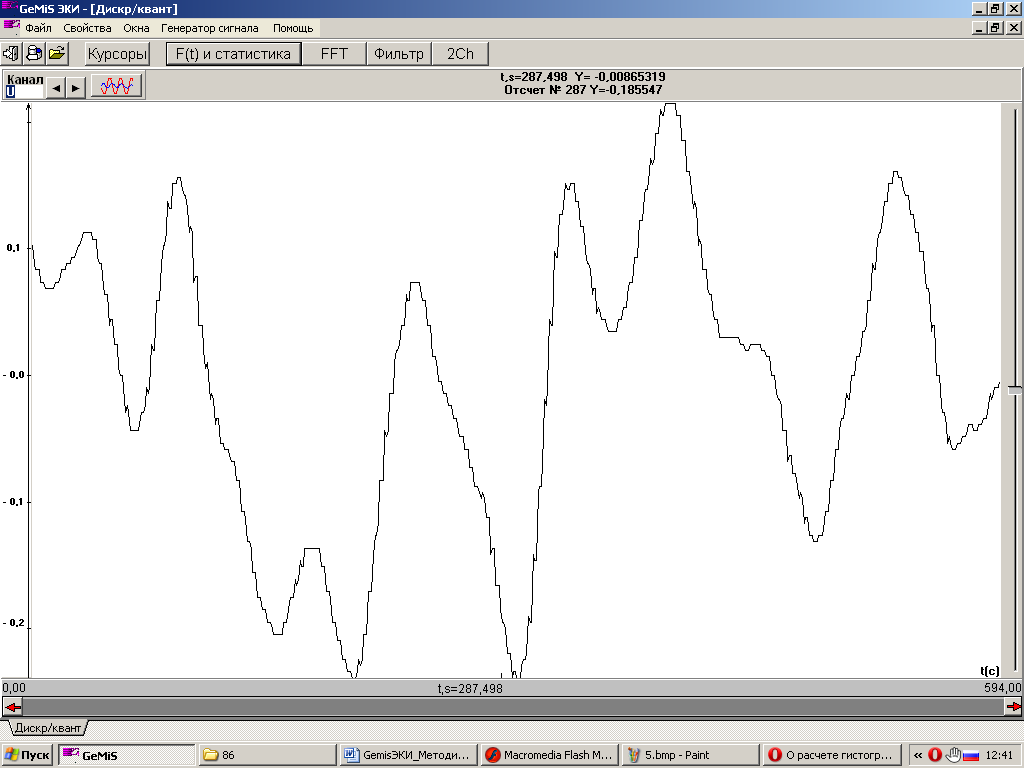This screenshot has width=1024, height=768.
Task: Click the Opera icon in system tray
Action: 935,755
